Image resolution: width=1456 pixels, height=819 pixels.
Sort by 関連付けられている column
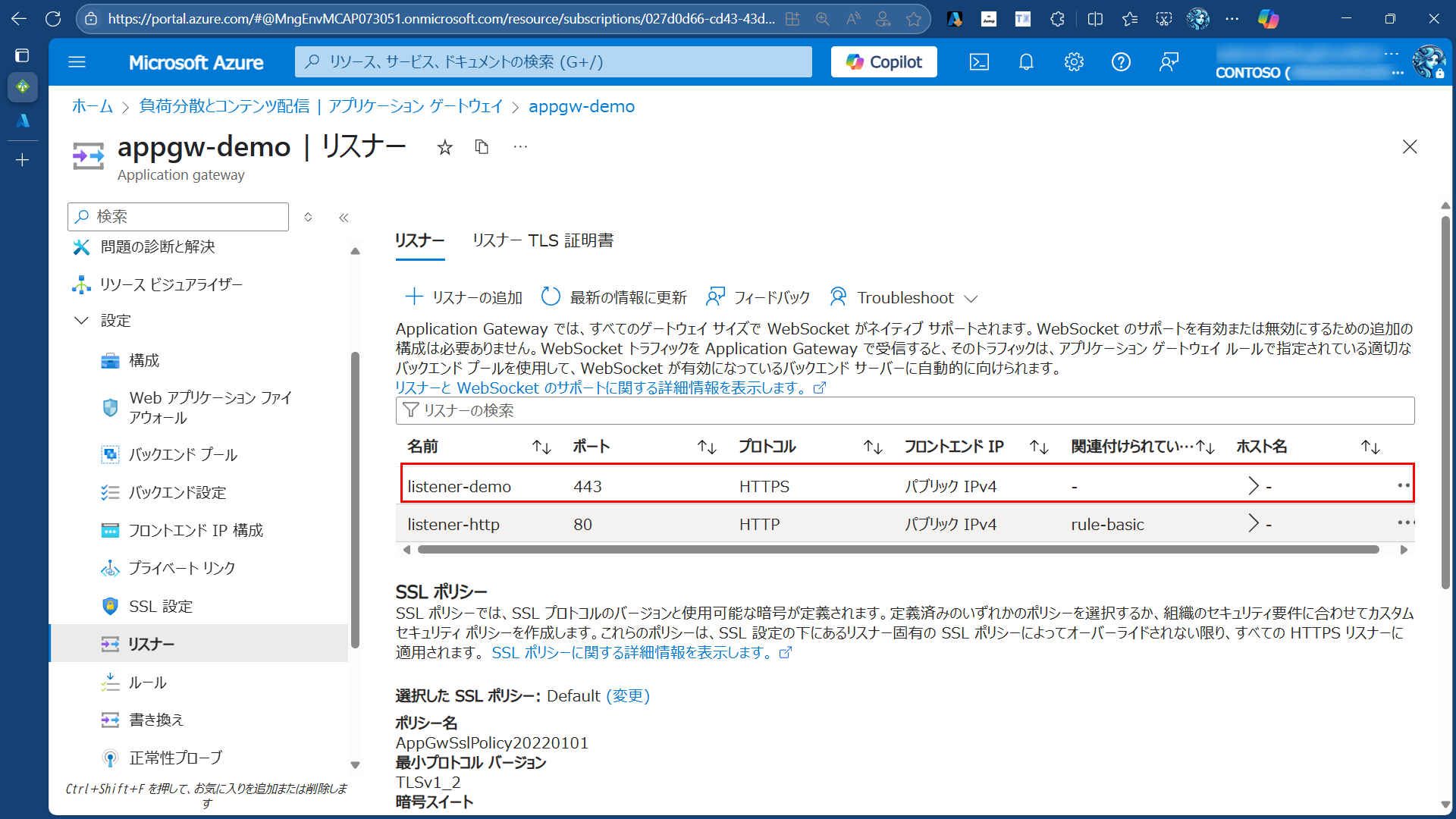1205,447
